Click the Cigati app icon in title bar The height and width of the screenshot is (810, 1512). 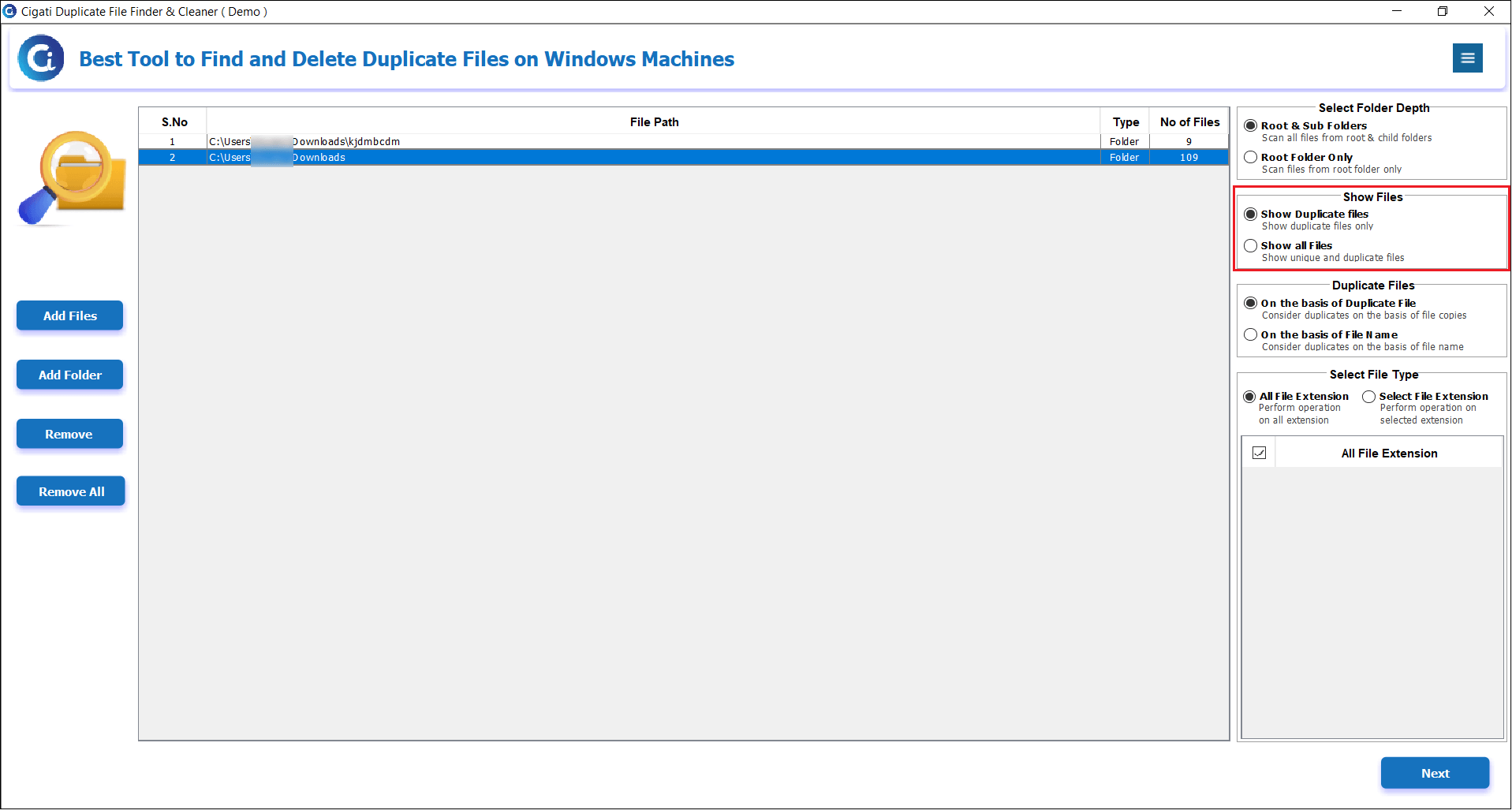[x=9, y=11]
